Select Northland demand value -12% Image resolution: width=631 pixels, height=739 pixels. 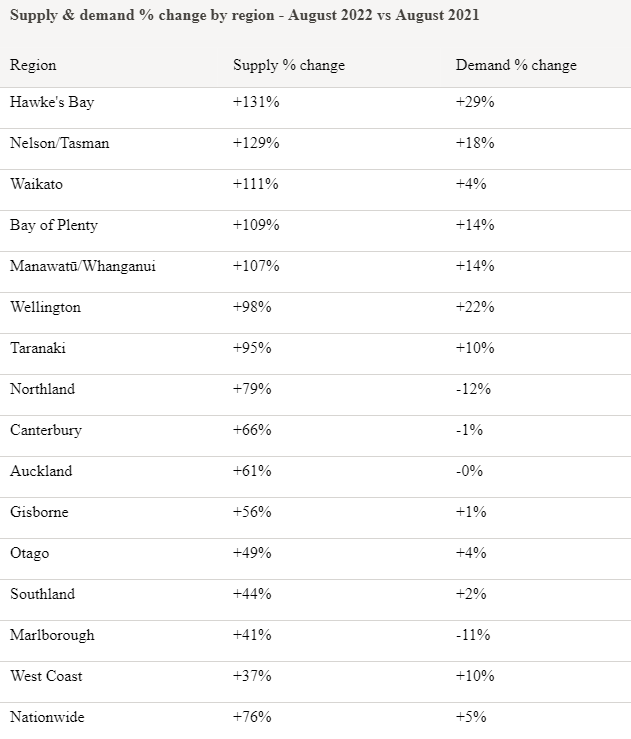click(x=474, y=389)
